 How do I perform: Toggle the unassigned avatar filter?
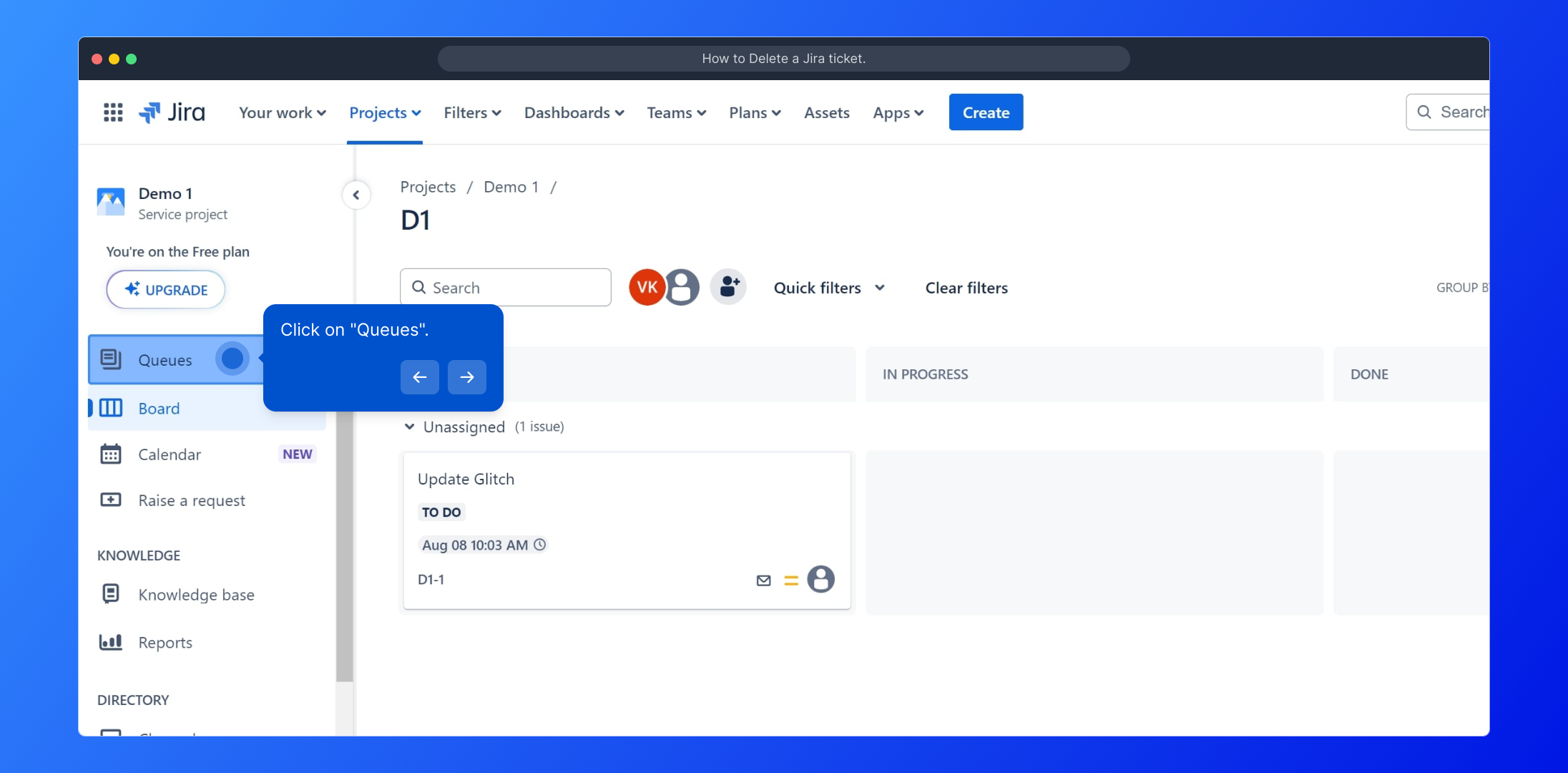[x=683, y=287]
